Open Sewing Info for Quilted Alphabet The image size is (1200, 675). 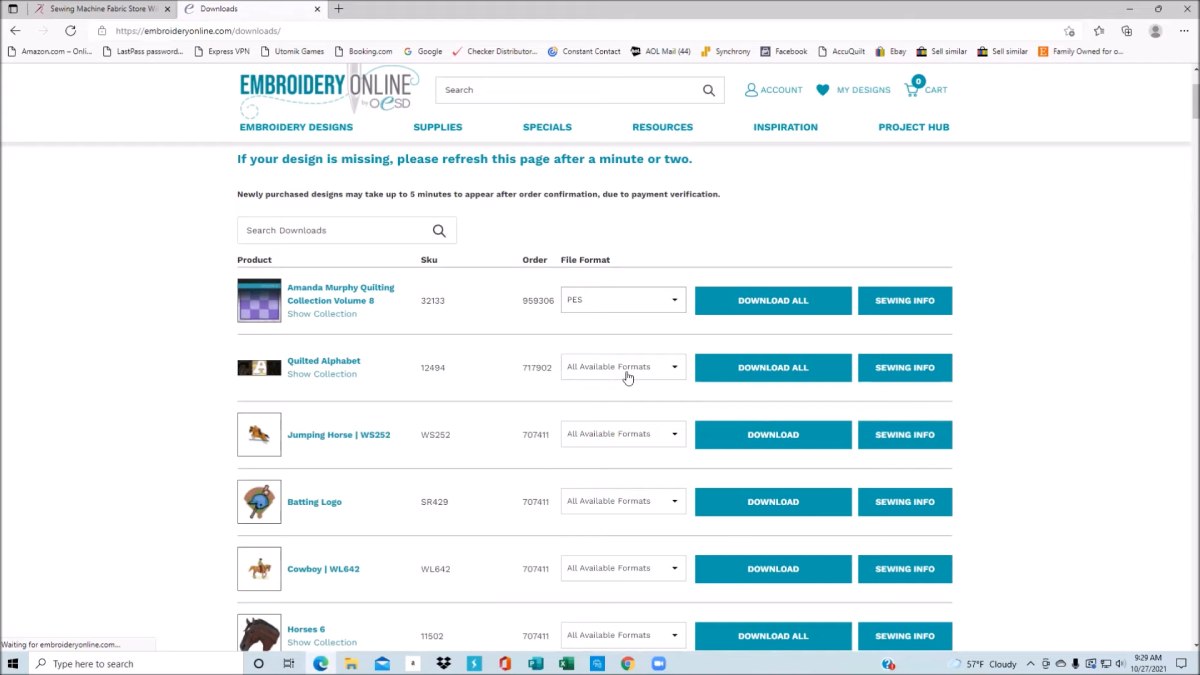click(x=905, y=368)
